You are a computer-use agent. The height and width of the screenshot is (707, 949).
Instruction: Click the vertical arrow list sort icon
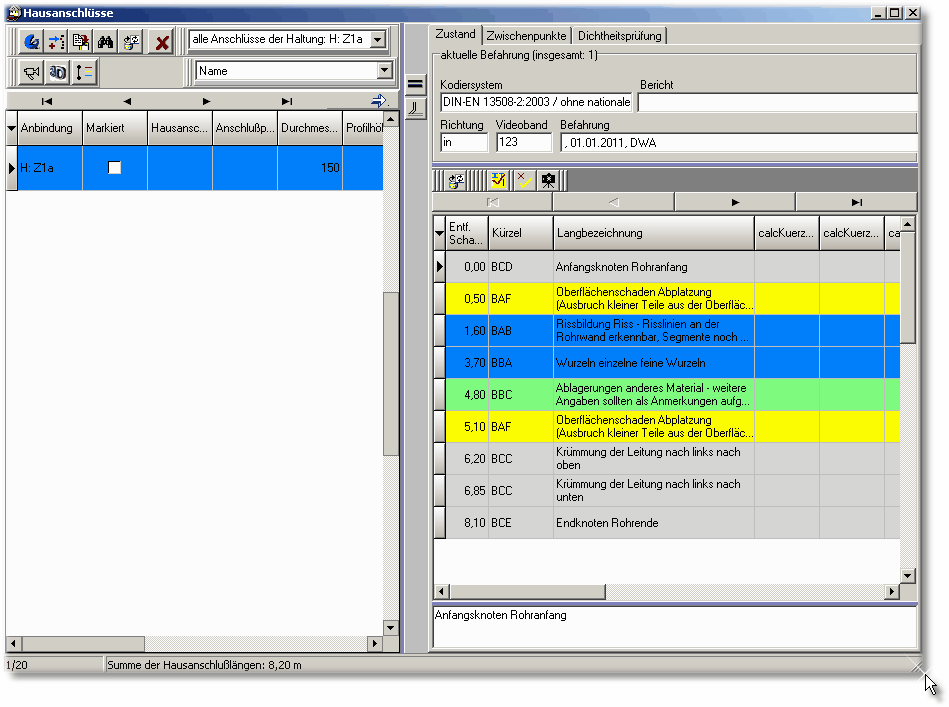click(x=84, y=72)
